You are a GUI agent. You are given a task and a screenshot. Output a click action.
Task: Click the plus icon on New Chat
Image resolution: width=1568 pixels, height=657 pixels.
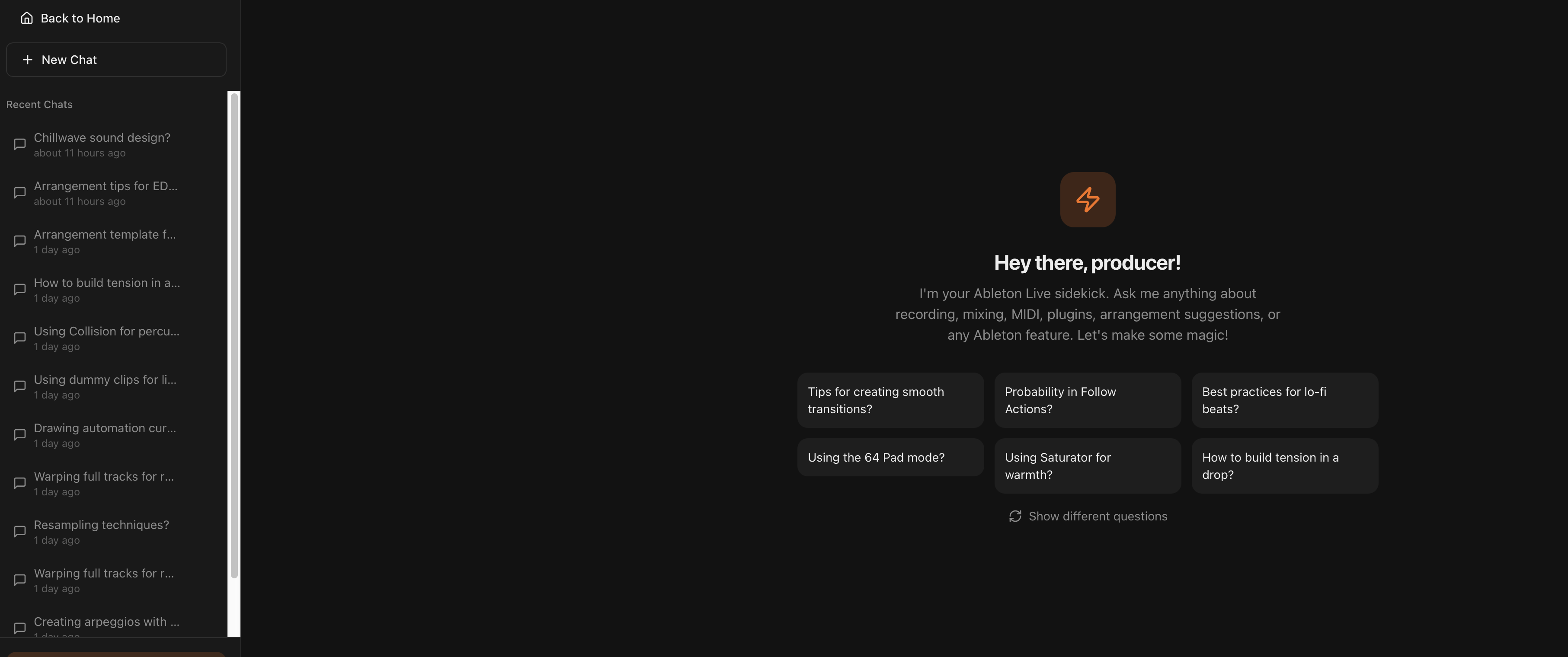pyautogui.click(x=27, y=60)
